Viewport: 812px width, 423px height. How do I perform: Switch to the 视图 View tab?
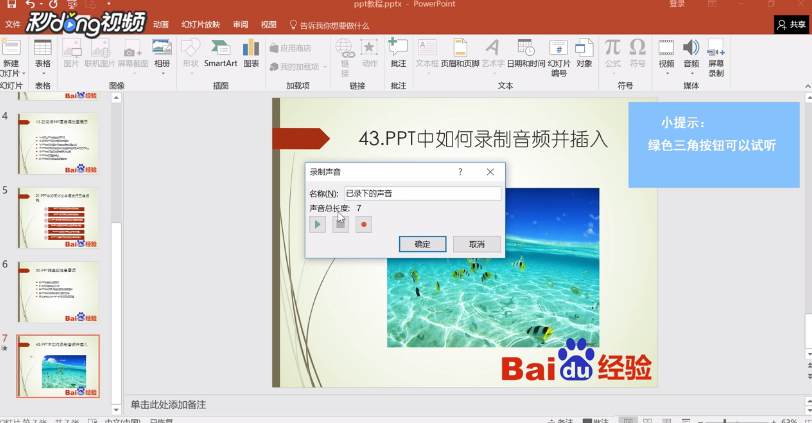[268, 24]
